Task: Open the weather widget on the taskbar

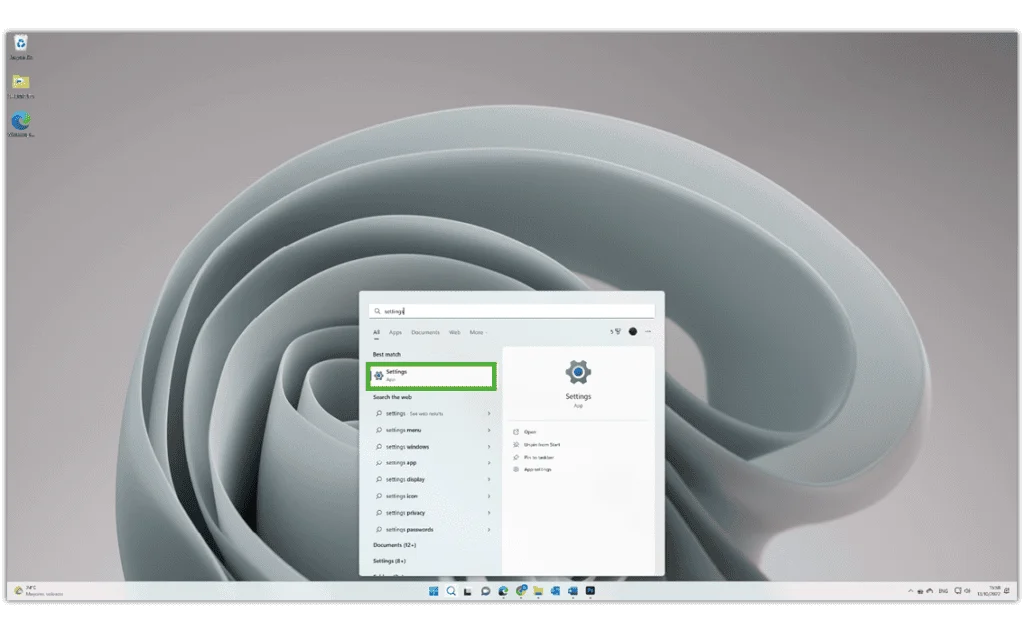Action: click(x=39, y=591)
